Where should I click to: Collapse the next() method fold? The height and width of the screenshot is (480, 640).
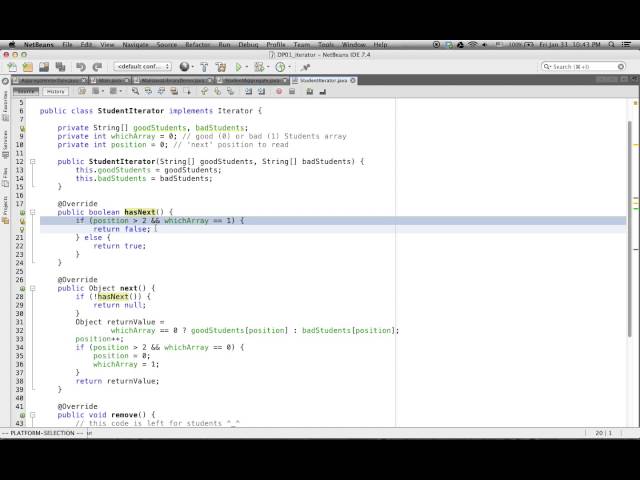pyautogui.click(x=33, y=288)
